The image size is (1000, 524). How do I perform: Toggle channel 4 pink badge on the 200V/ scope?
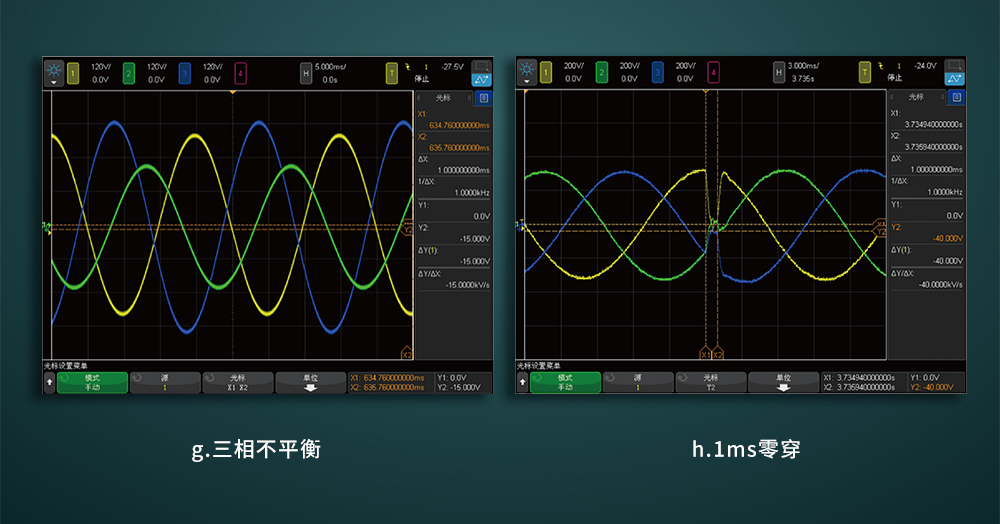coord(713,72)
